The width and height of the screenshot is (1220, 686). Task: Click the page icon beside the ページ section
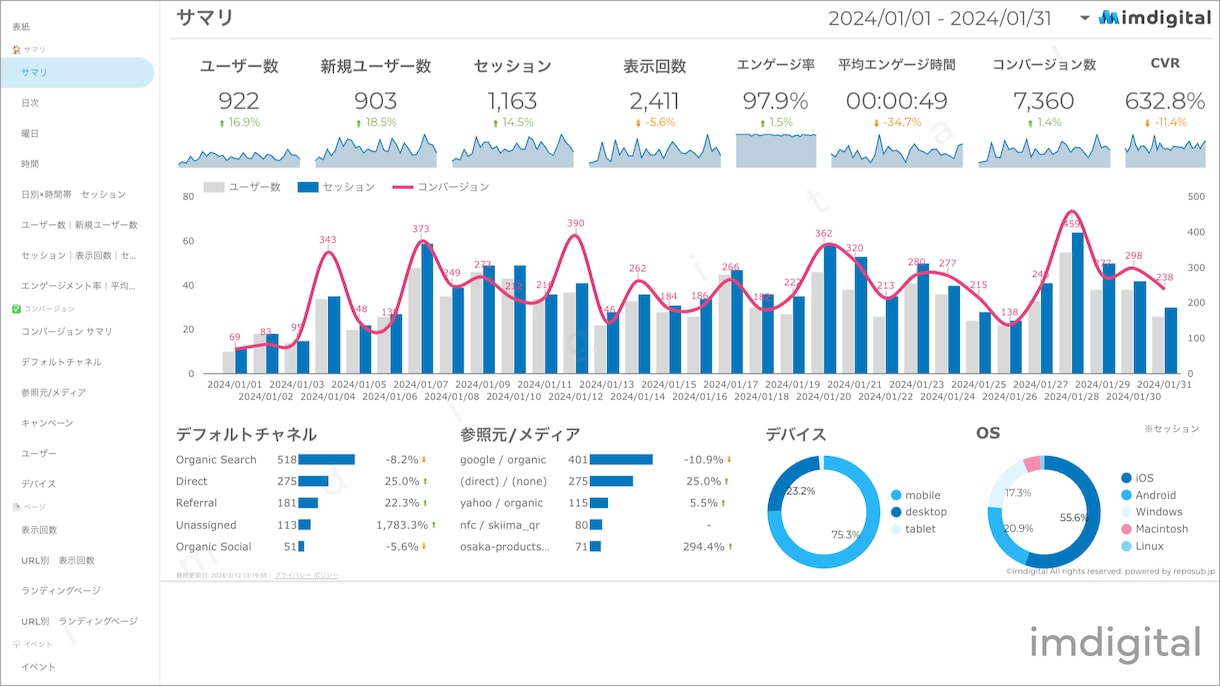16,507
